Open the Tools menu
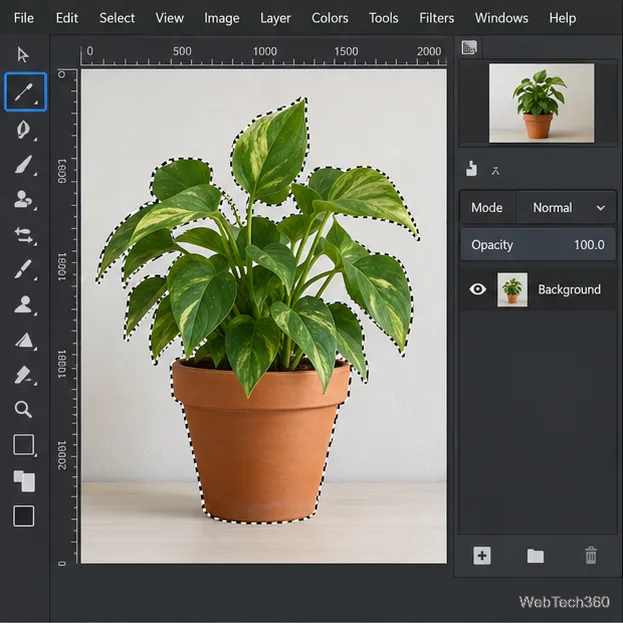623x623 pixels. [x=383, y=18]
